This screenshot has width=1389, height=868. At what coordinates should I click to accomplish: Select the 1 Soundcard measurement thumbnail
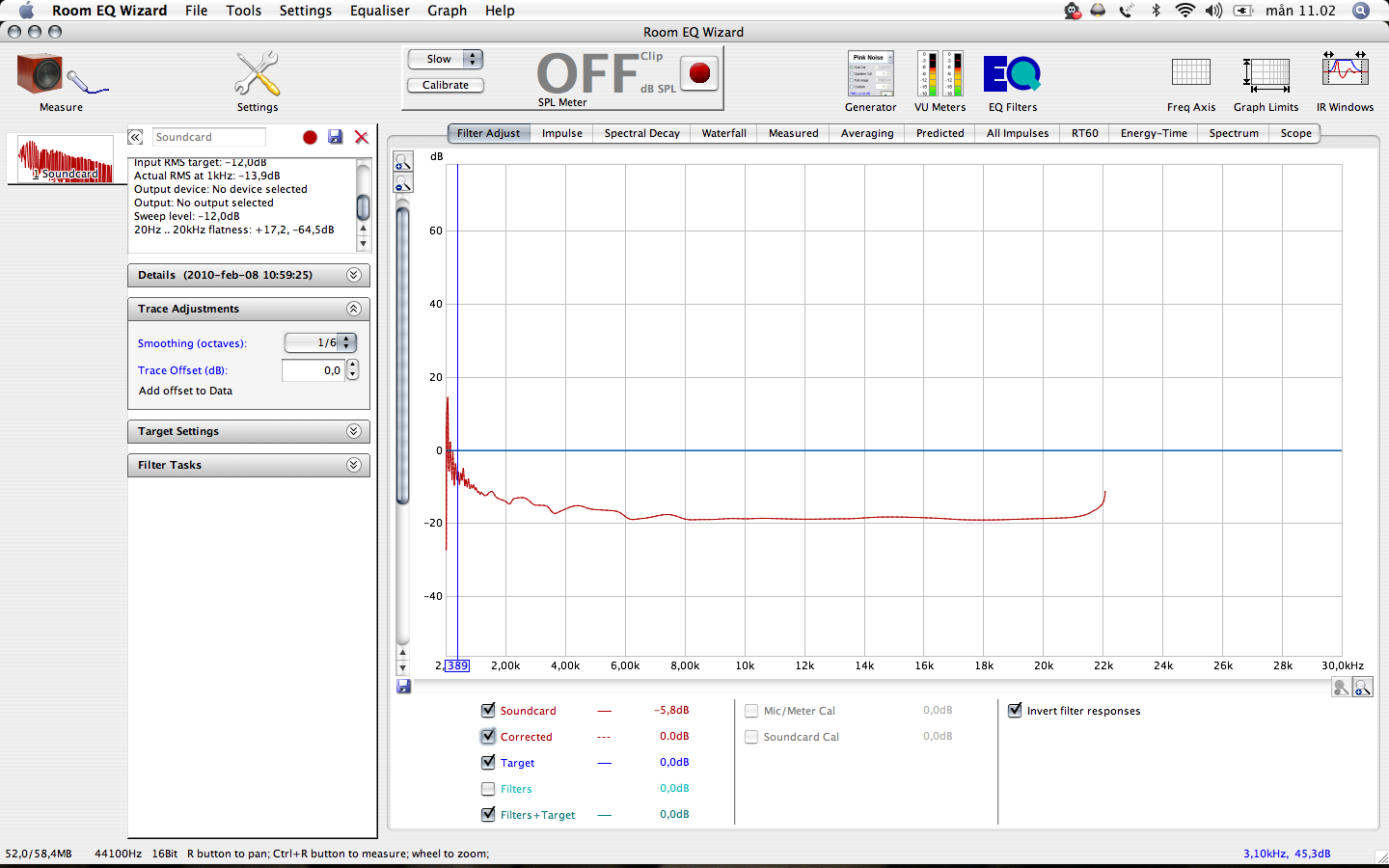66,159
